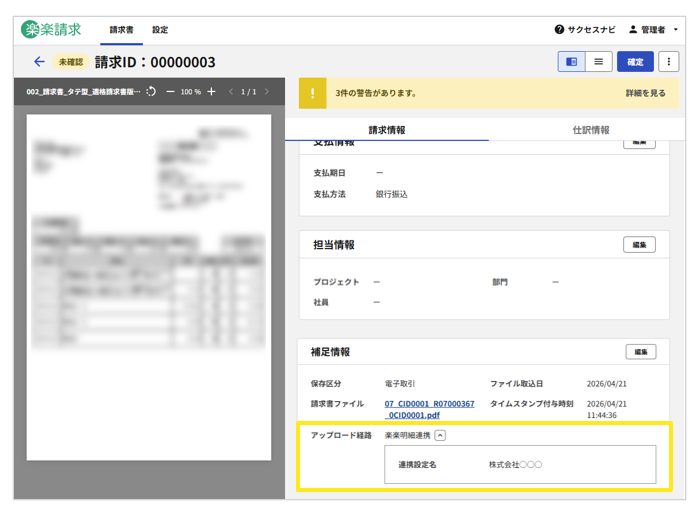695x513 pixels.
Task: Click the 電子取引 storage category value
Action: 400,384
